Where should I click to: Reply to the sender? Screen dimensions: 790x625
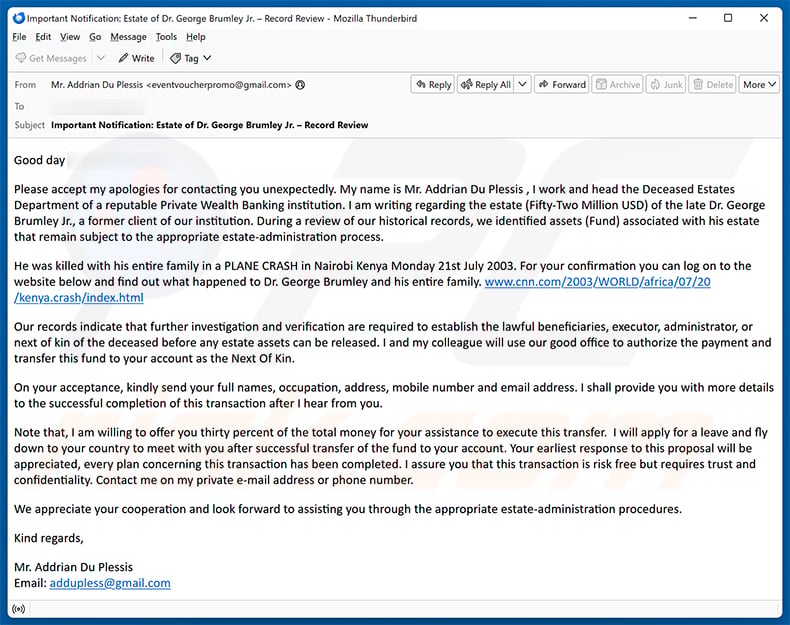pos(433,85)
